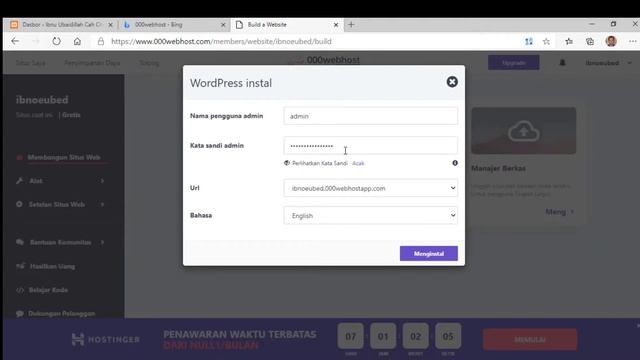Click the Upgrade button

click(x=513, y=62)
